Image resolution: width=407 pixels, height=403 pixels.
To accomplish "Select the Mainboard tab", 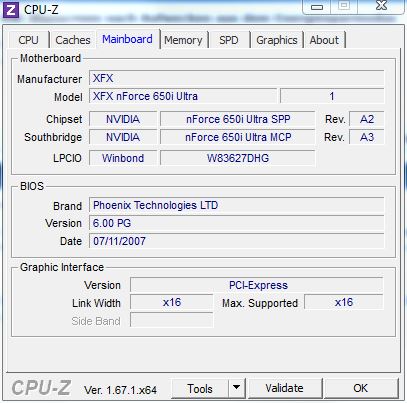I will 127,39.
